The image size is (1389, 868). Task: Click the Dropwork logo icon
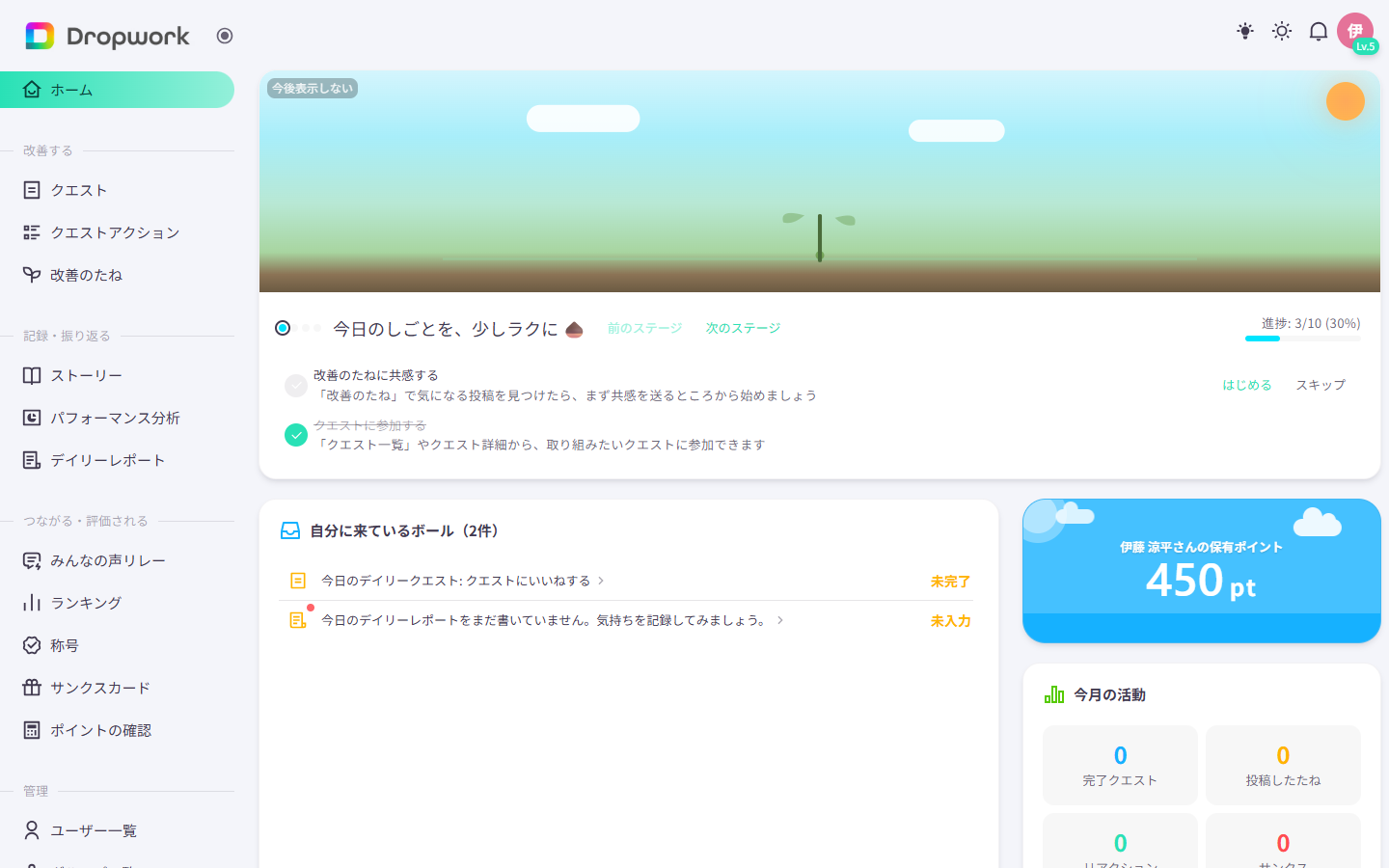coord(40,36)
